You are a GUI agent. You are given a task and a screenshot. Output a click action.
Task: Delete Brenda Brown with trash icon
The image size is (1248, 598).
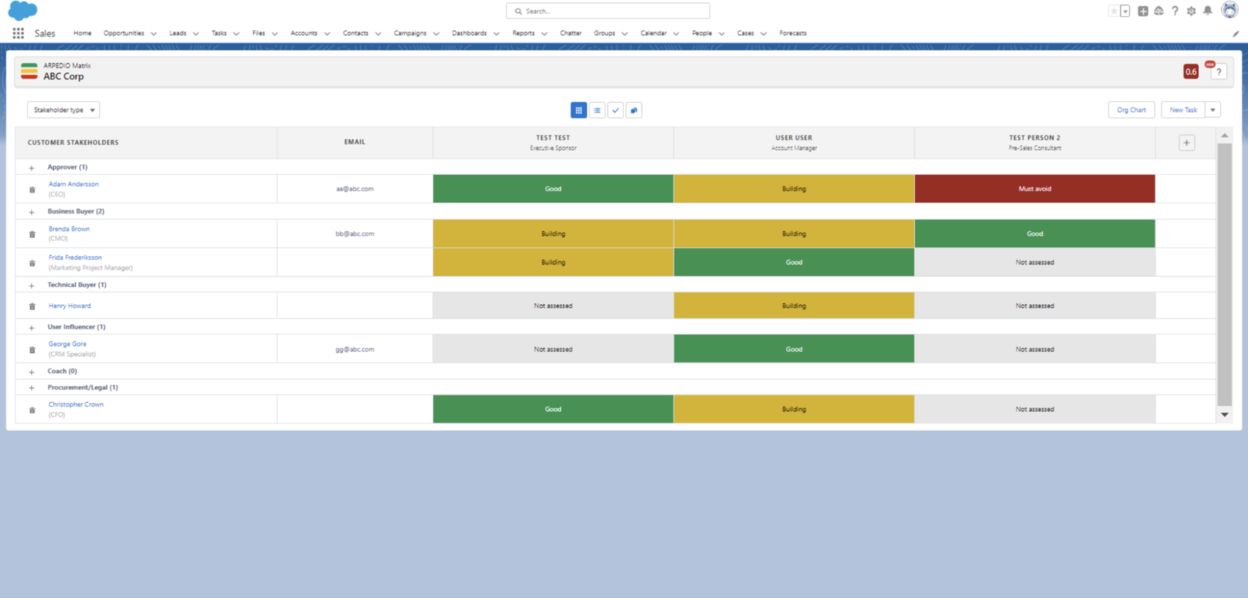point(32,234)
